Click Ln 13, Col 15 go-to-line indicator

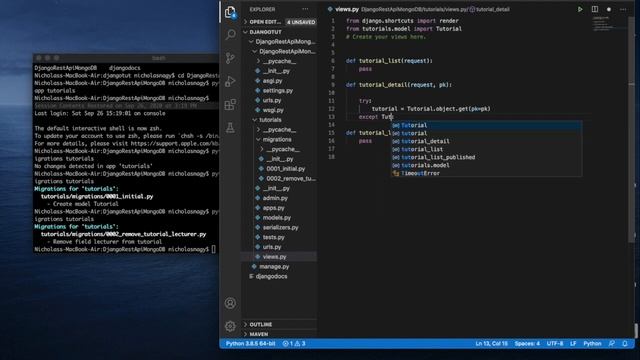pos(491,344)
